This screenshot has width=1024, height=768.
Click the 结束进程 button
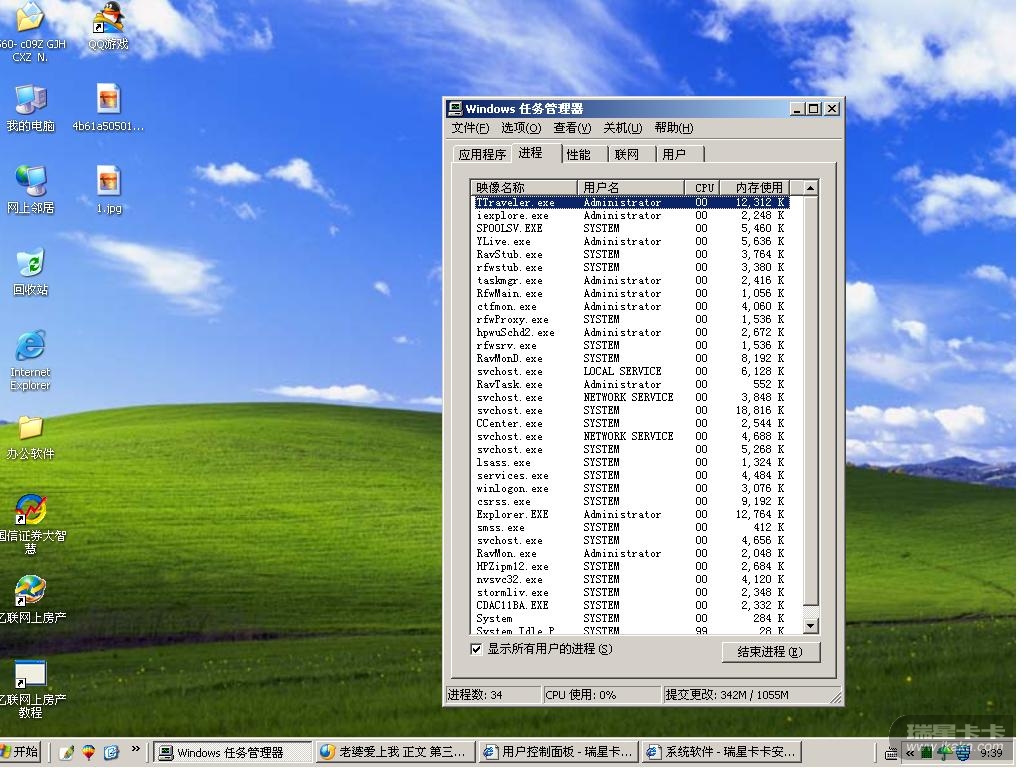click(770, 652)
